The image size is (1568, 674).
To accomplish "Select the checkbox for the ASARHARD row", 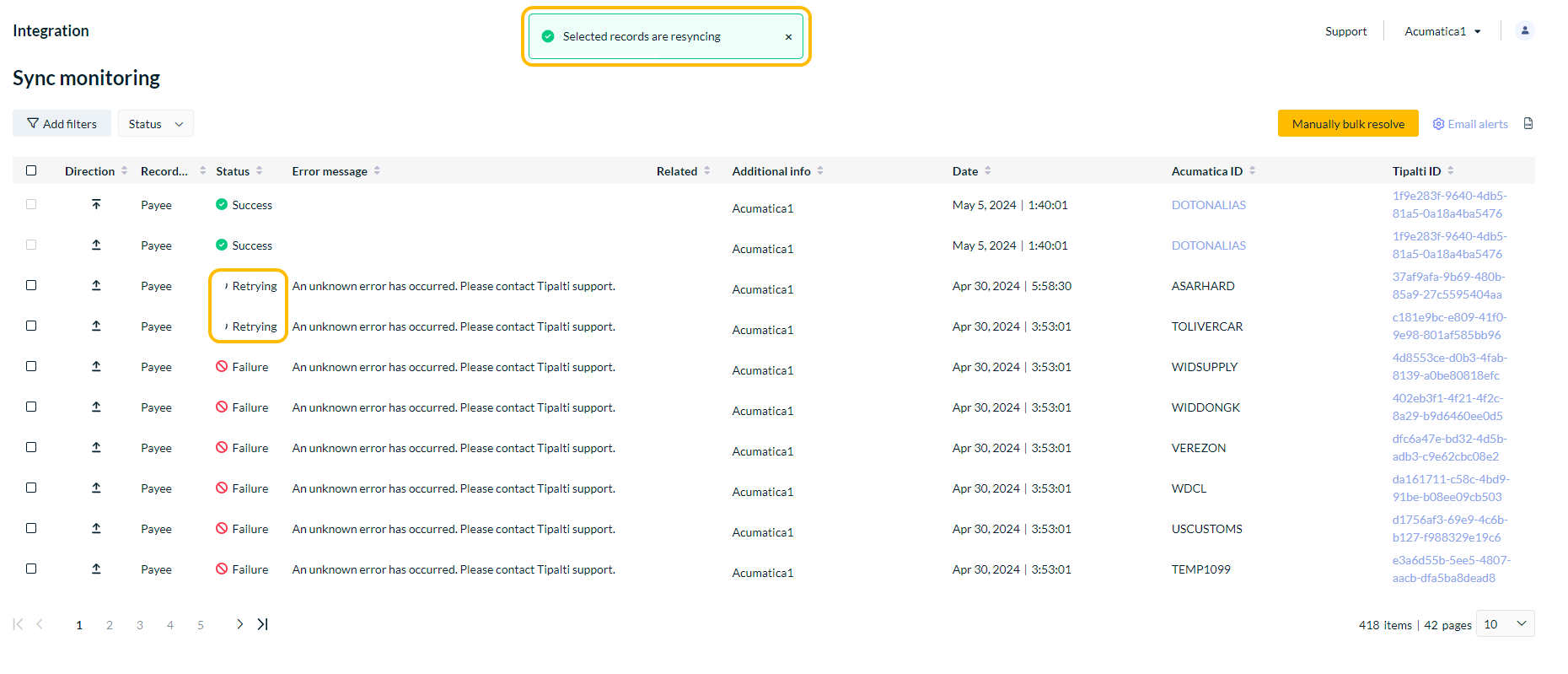I will 31,285.
